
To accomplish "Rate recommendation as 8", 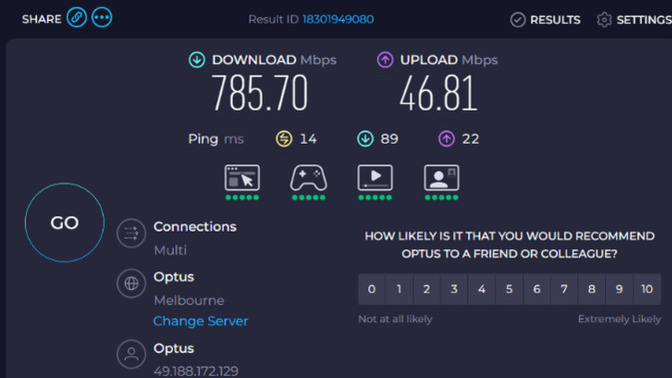I will [x=591, y=289].
